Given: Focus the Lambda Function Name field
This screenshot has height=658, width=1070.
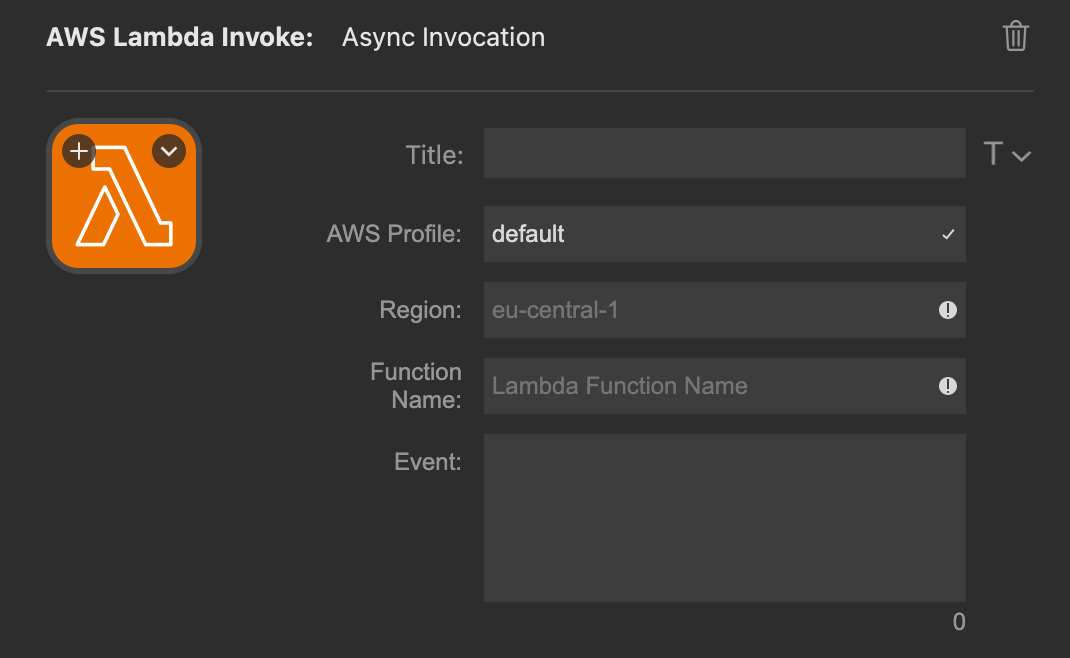Looking at the screenshot, I should (x=725, y=386).
